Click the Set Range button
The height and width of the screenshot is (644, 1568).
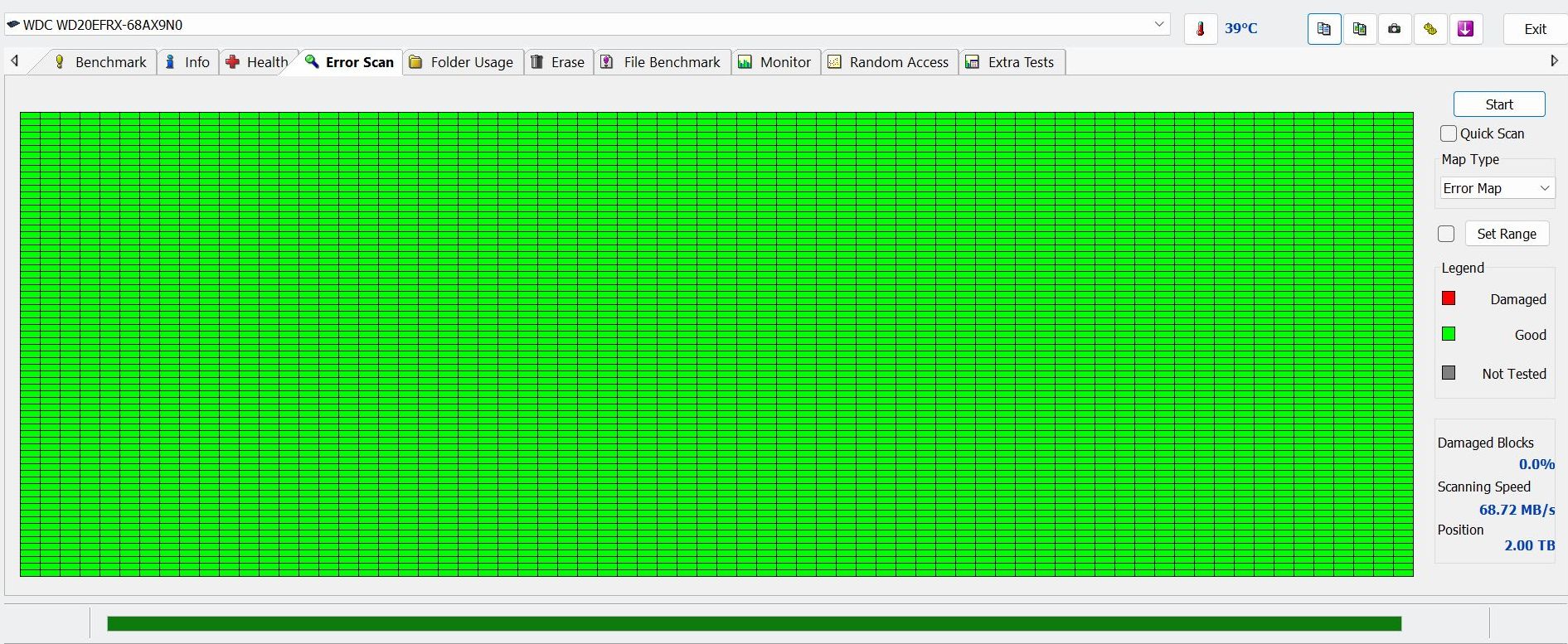coord(1506,234)
